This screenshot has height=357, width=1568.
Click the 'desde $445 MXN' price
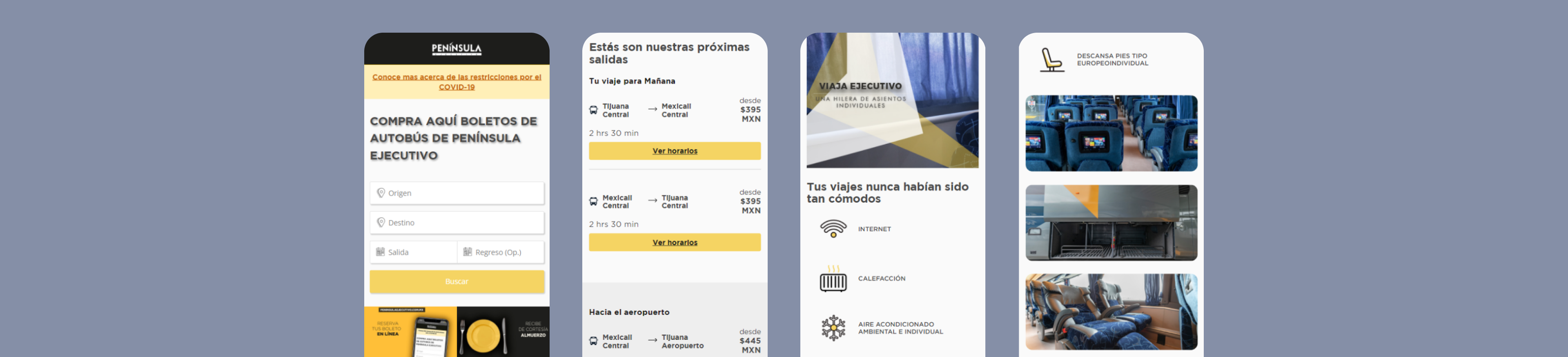point(750,341)
